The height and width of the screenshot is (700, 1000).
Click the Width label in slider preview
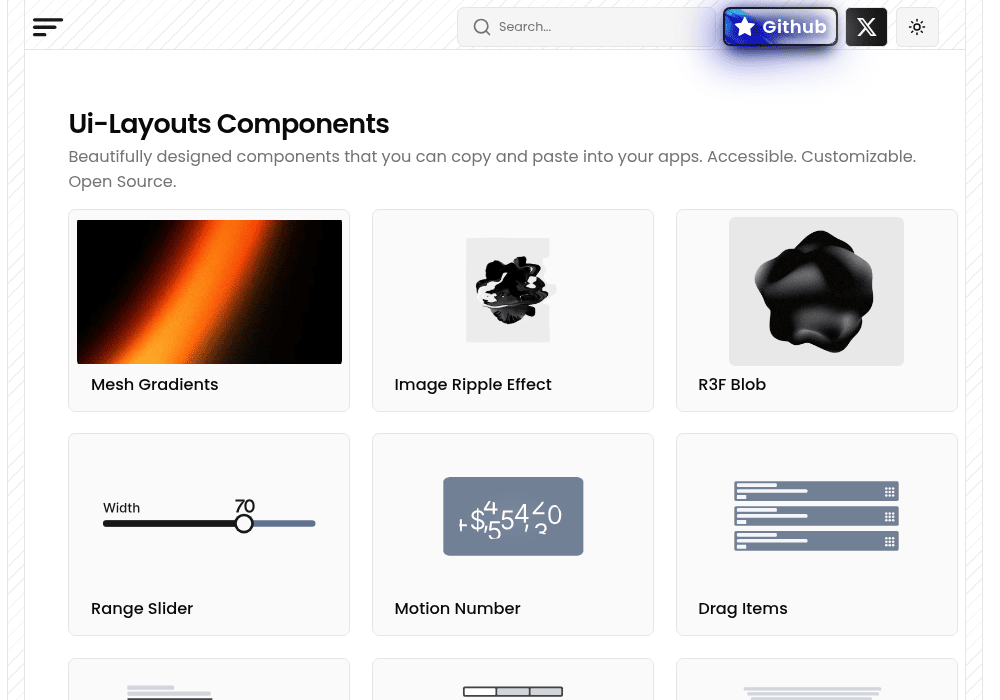[121, 507]
